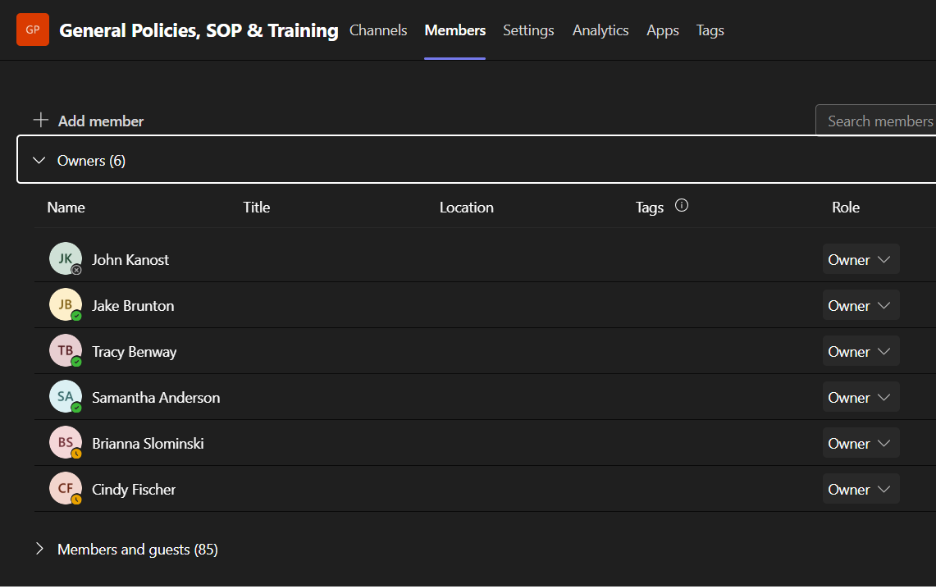Click Cindy Fischer's CF avatar
The image size is (936, 588).
(x=65, y=489)
